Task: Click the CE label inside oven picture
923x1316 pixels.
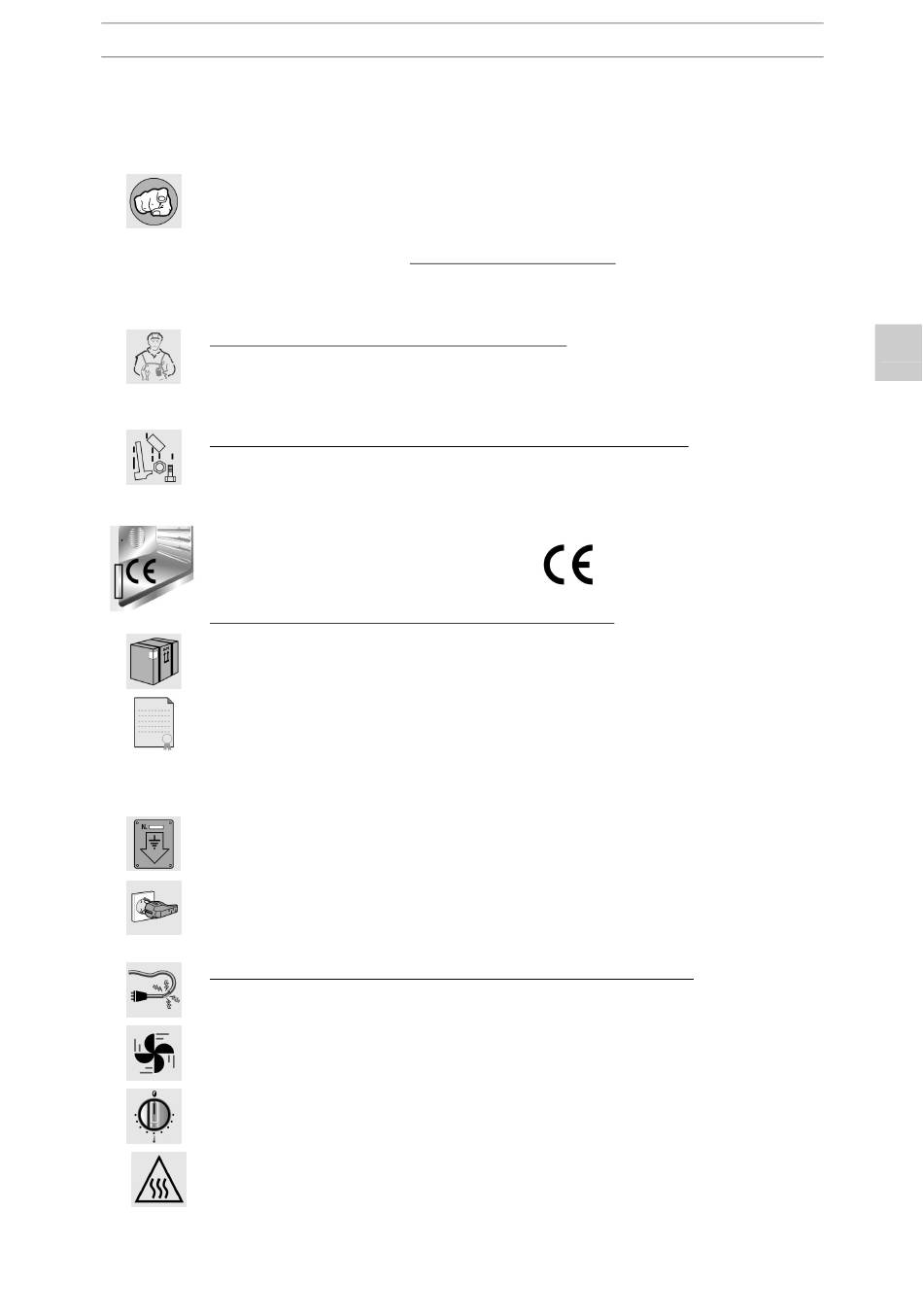Action: 141,571
